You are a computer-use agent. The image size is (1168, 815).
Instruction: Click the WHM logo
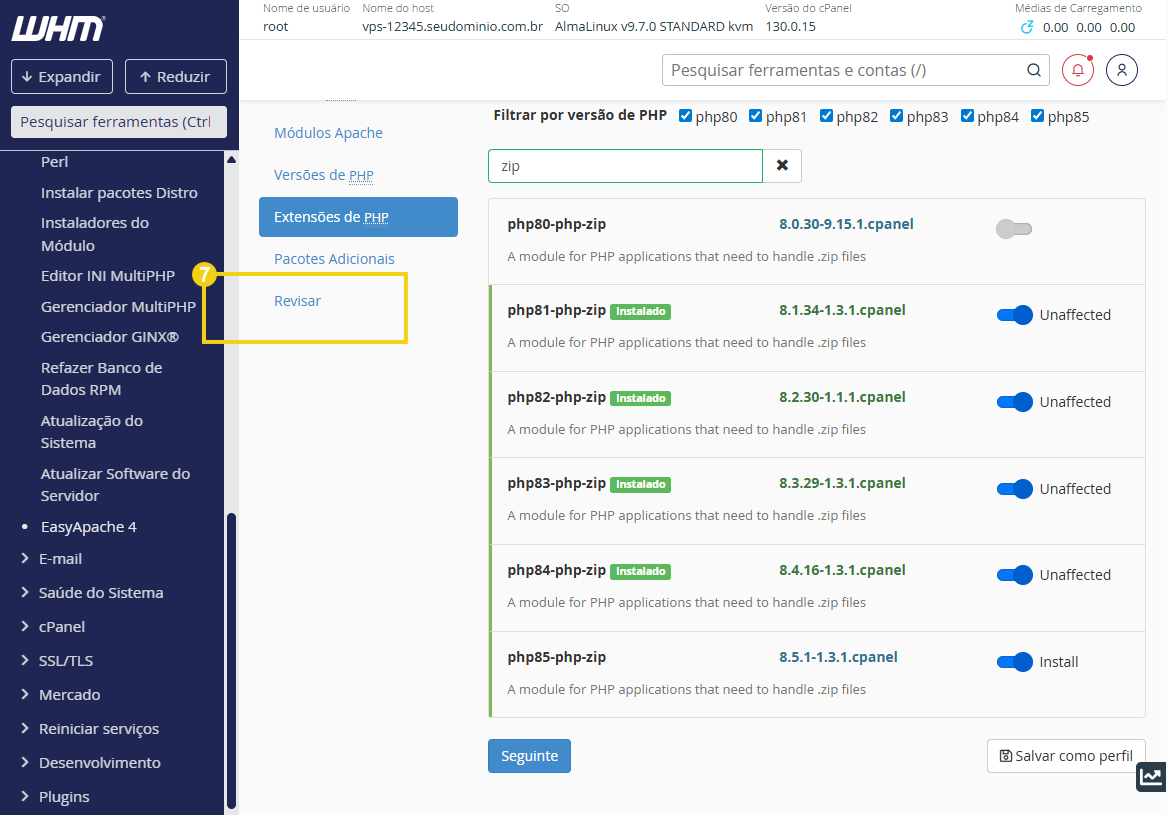tap(58, 29)
